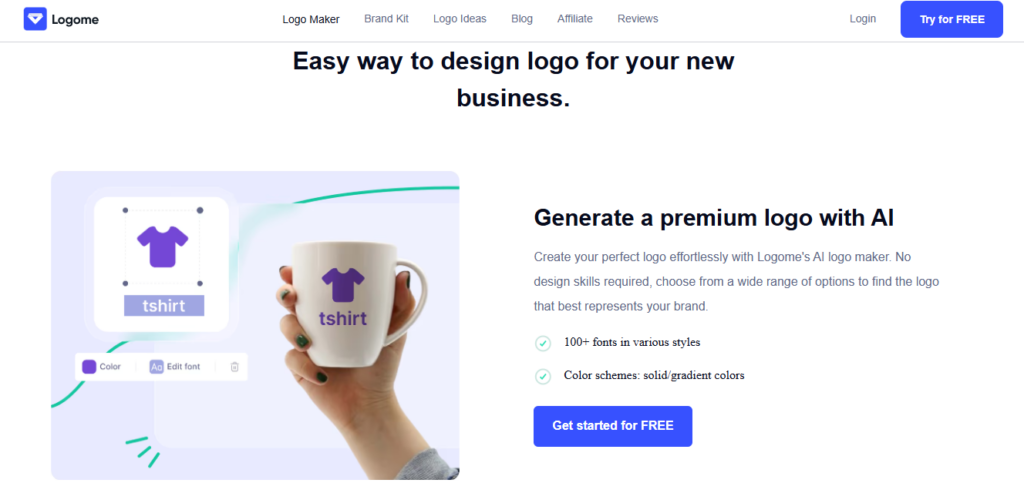Click the checkmark icon beside 100+ fonts

pyautogui.click(x=543, y=343)
